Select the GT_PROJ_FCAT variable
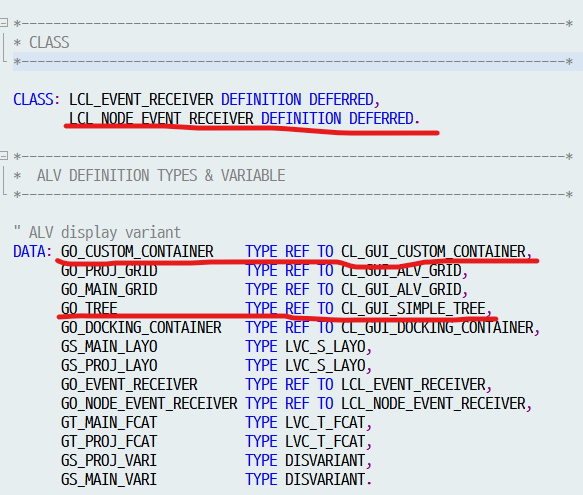583x495 pixels. point(109,441)
